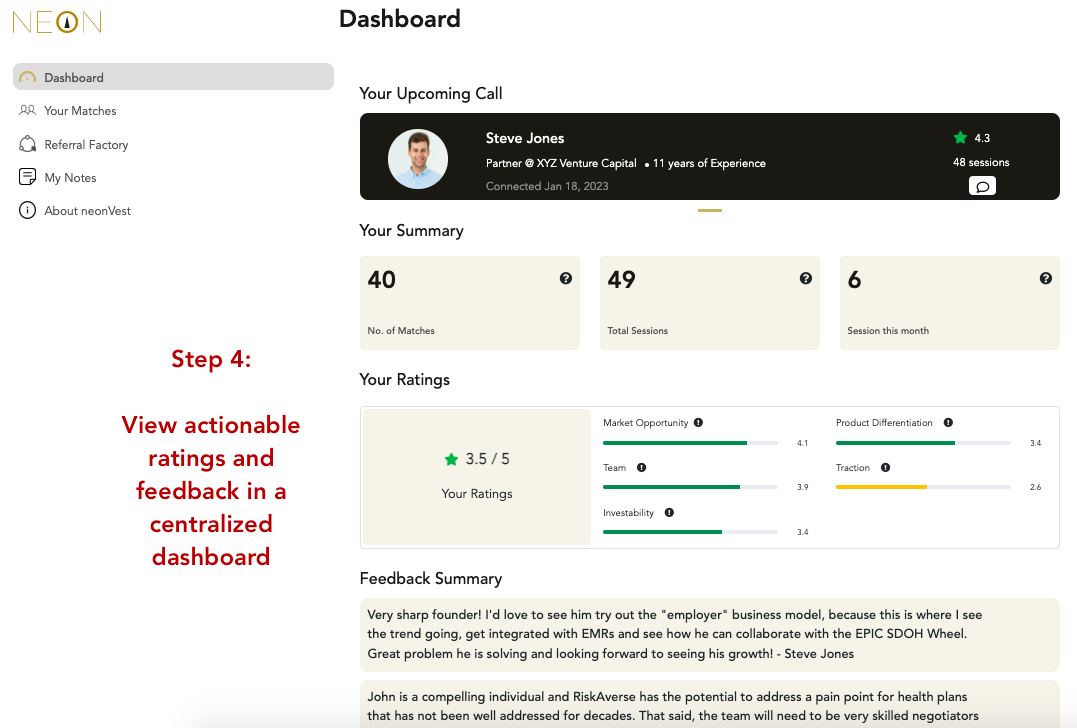Click the 3.4 Product Differentiation score
Screen dimensions: 1077x728
click(1035, 443)
